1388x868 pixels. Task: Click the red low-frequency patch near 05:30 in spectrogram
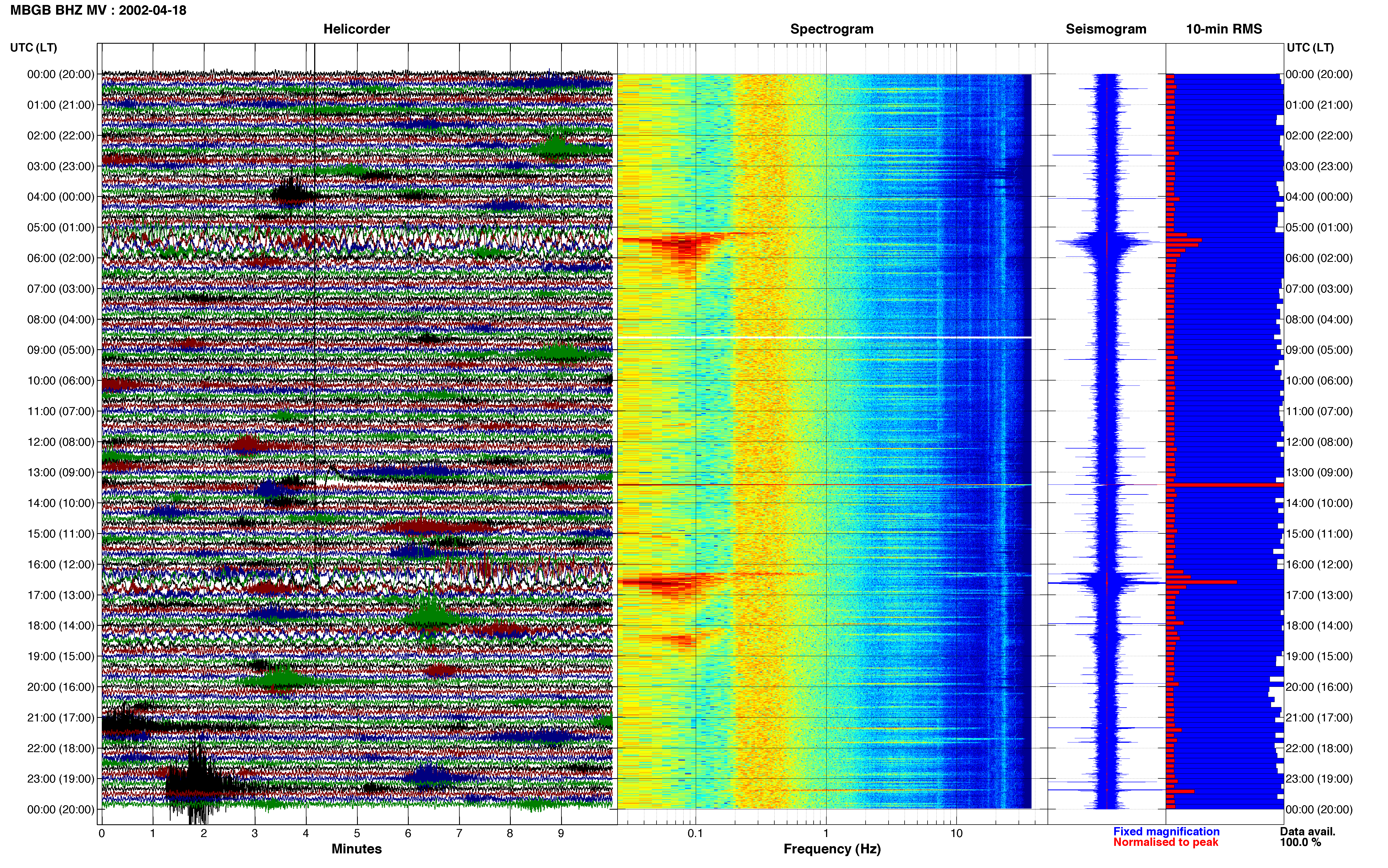677,247
